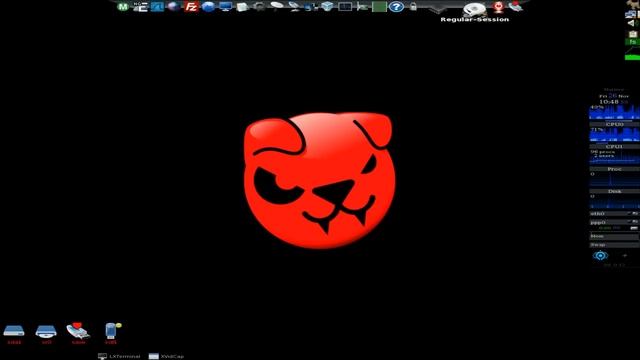
Task: Click the volume speaker tray icon
Action: (x=631, y=24)
